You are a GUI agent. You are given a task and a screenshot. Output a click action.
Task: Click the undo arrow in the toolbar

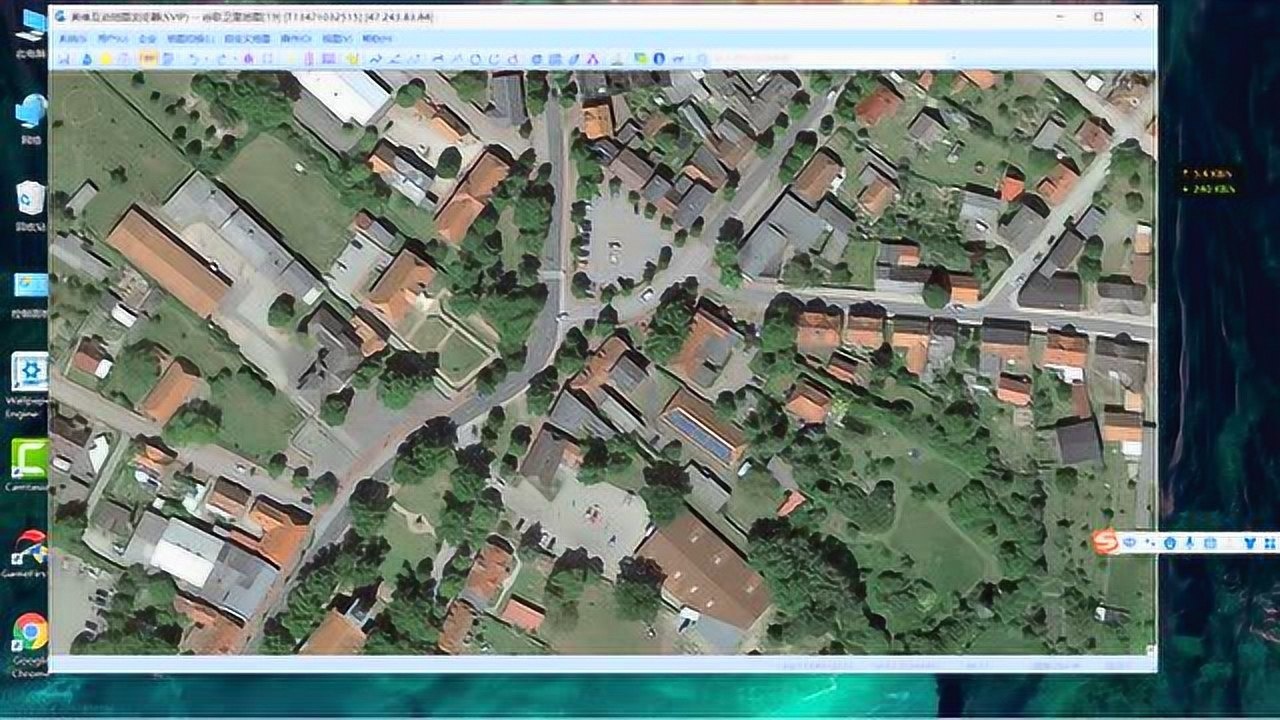[194, 59]
